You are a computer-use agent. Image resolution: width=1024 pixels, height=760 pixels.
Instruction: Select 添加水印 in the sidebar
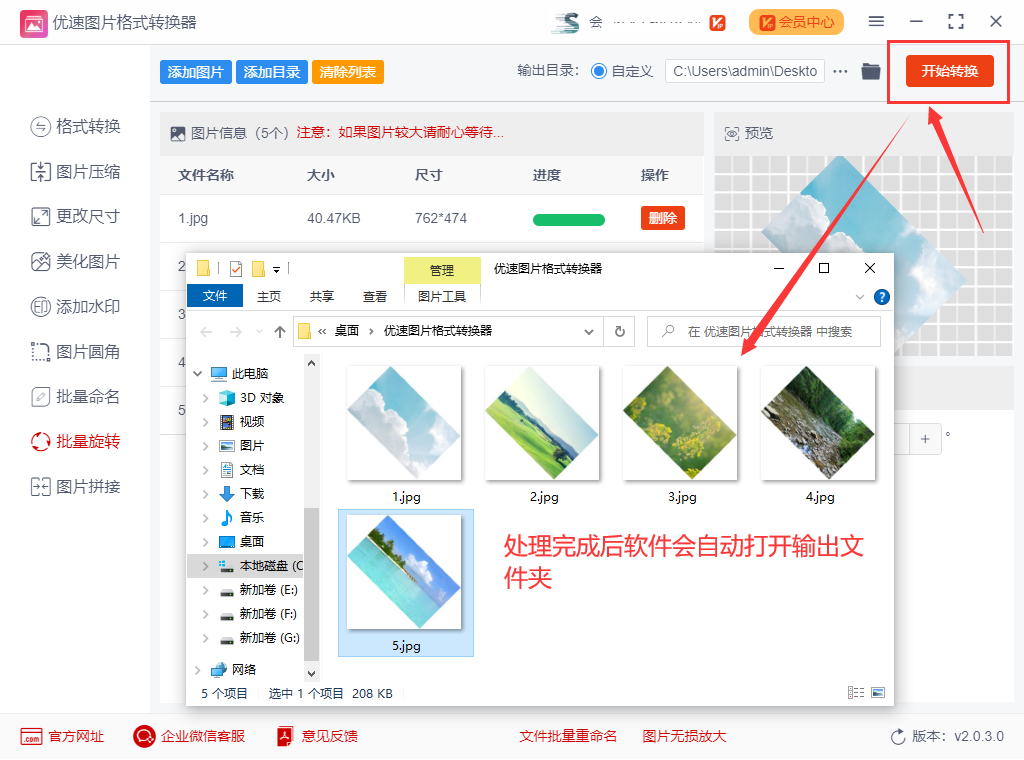point(76,307)
